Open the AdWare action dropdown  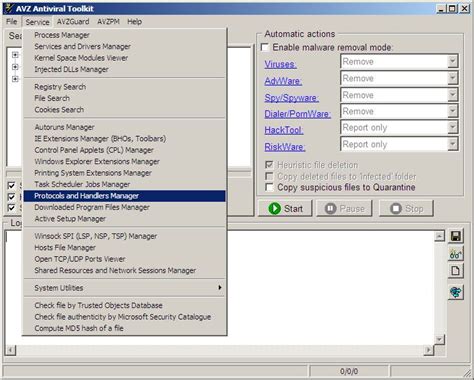coord(452,78)
